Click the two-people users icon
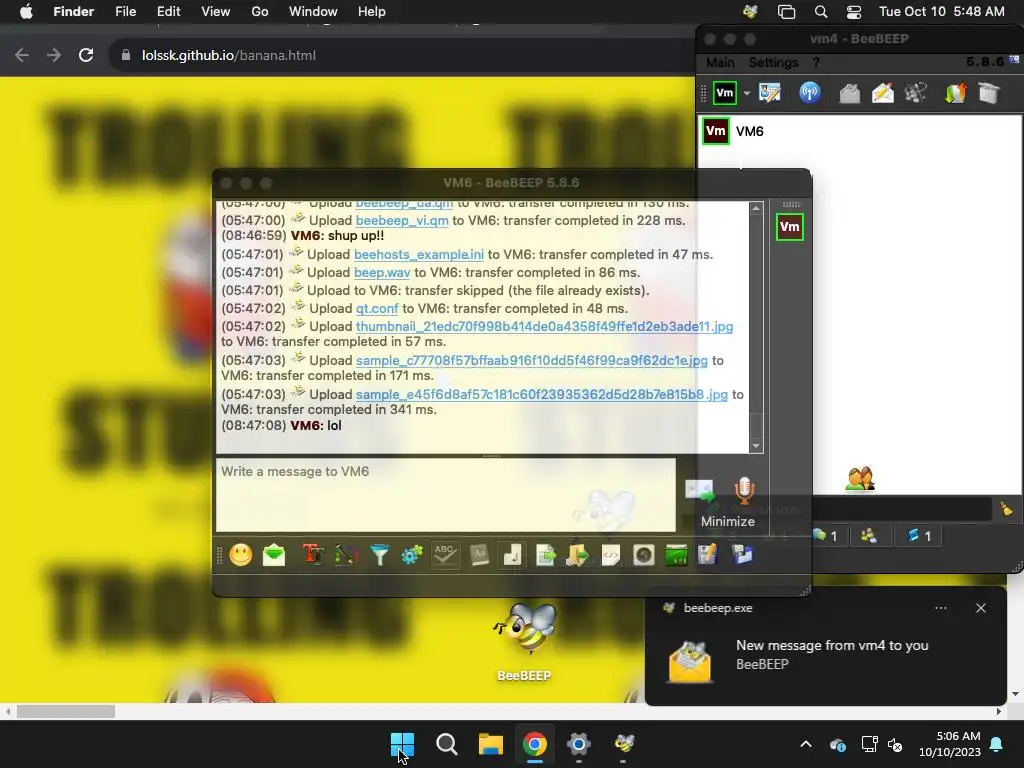The image size is (1024, 768). 860,479
